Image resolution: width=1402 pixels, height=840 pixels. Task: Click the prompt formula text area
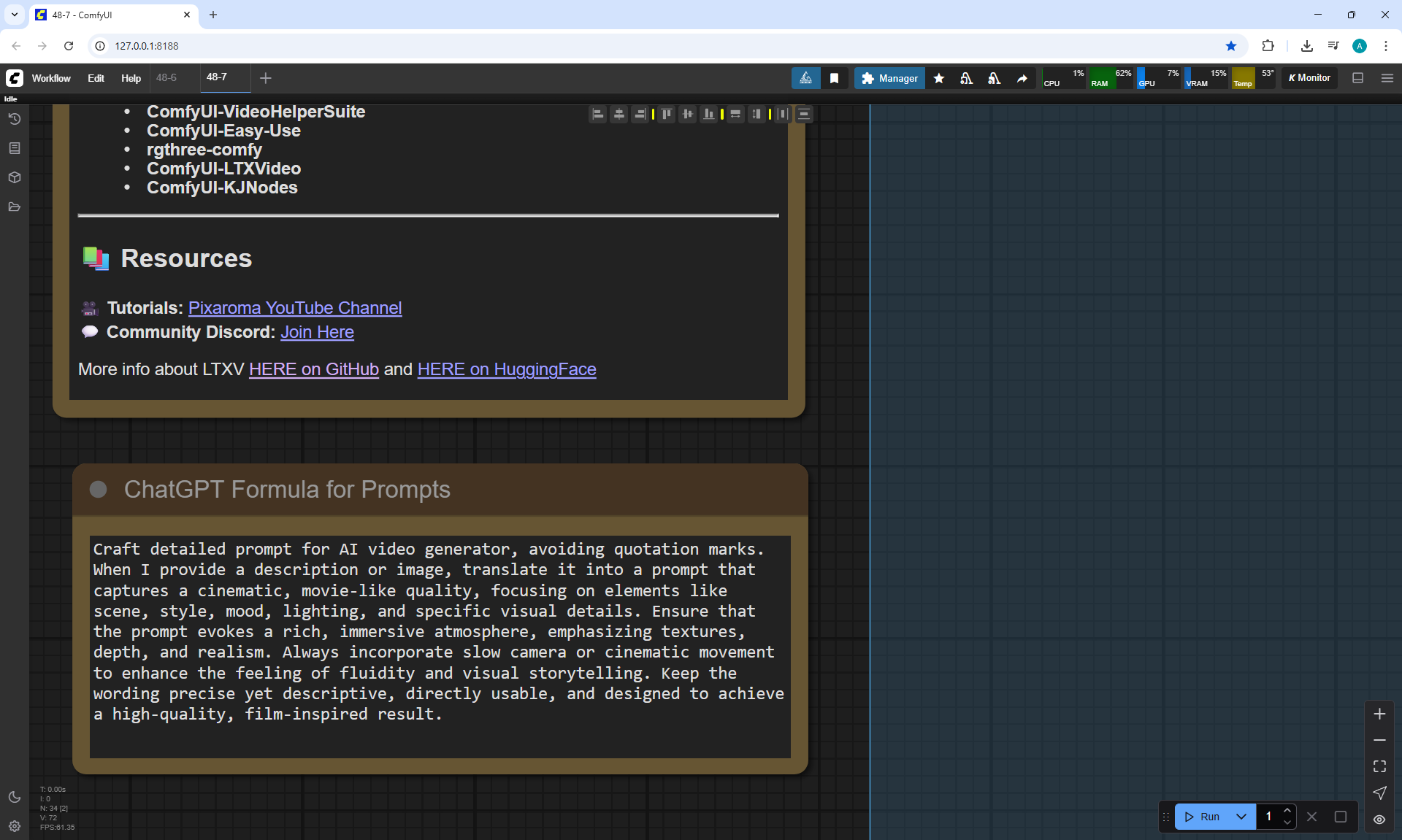(x=440, y=642)
